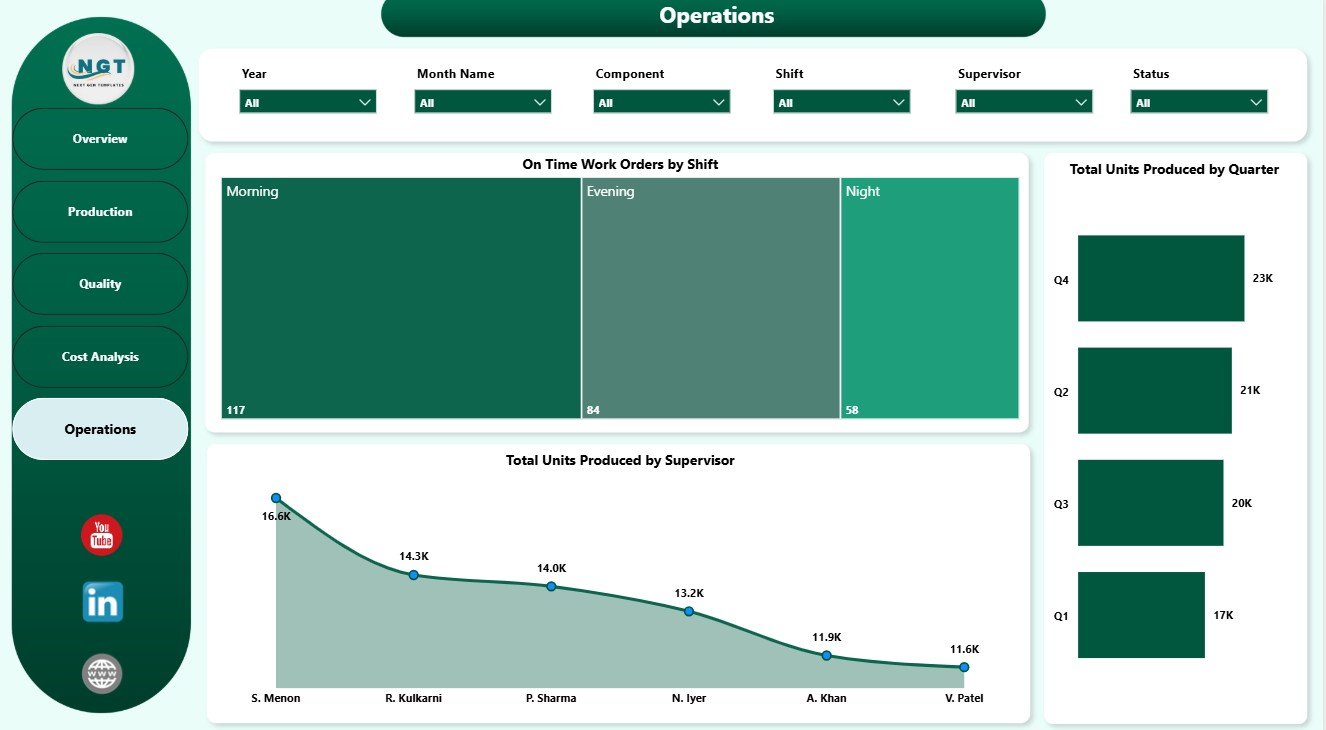Select the S. Menon data point marker

276,498
